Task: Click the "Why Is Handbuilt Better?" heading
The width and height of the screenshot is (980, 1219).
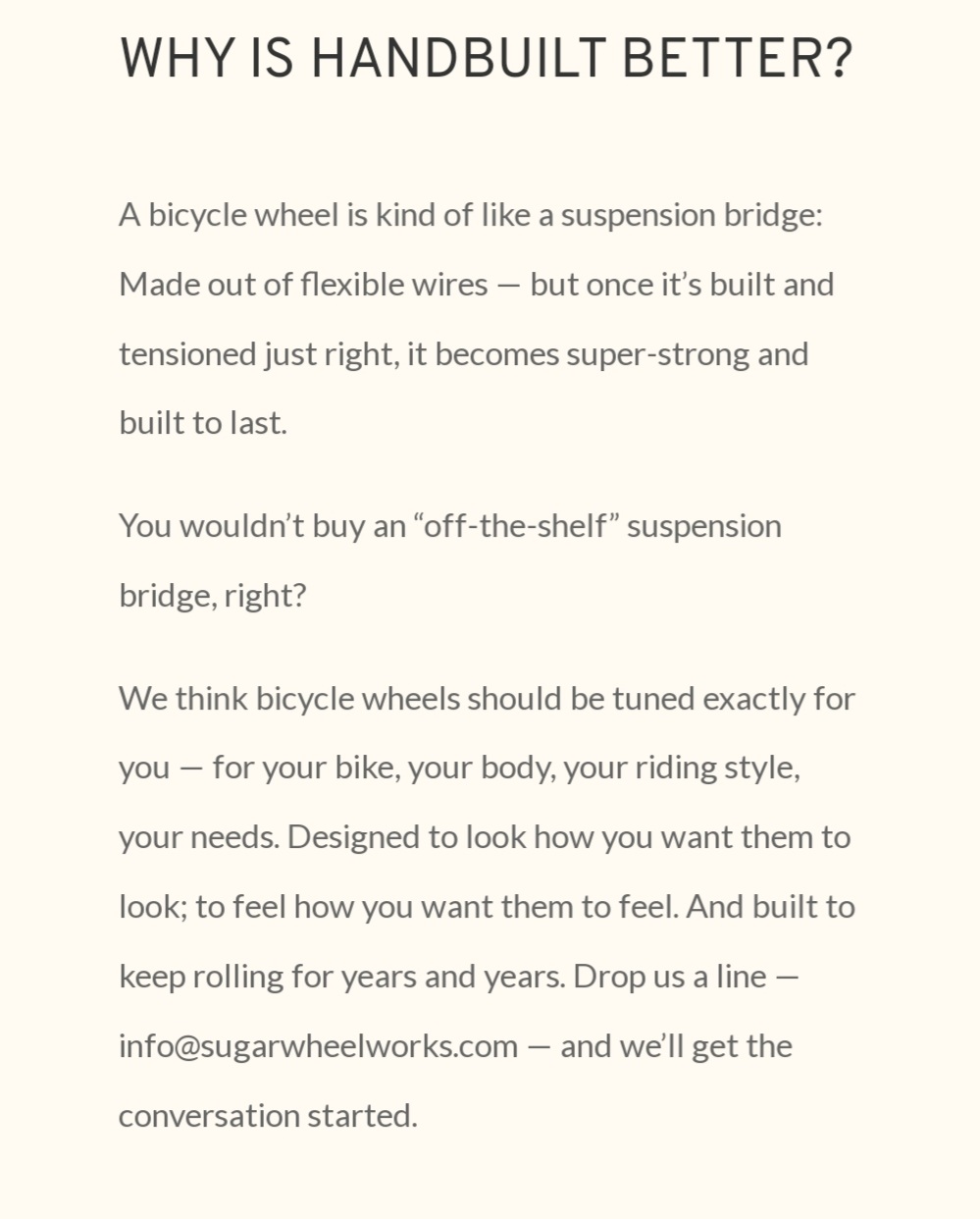Action: click(487, 59)
